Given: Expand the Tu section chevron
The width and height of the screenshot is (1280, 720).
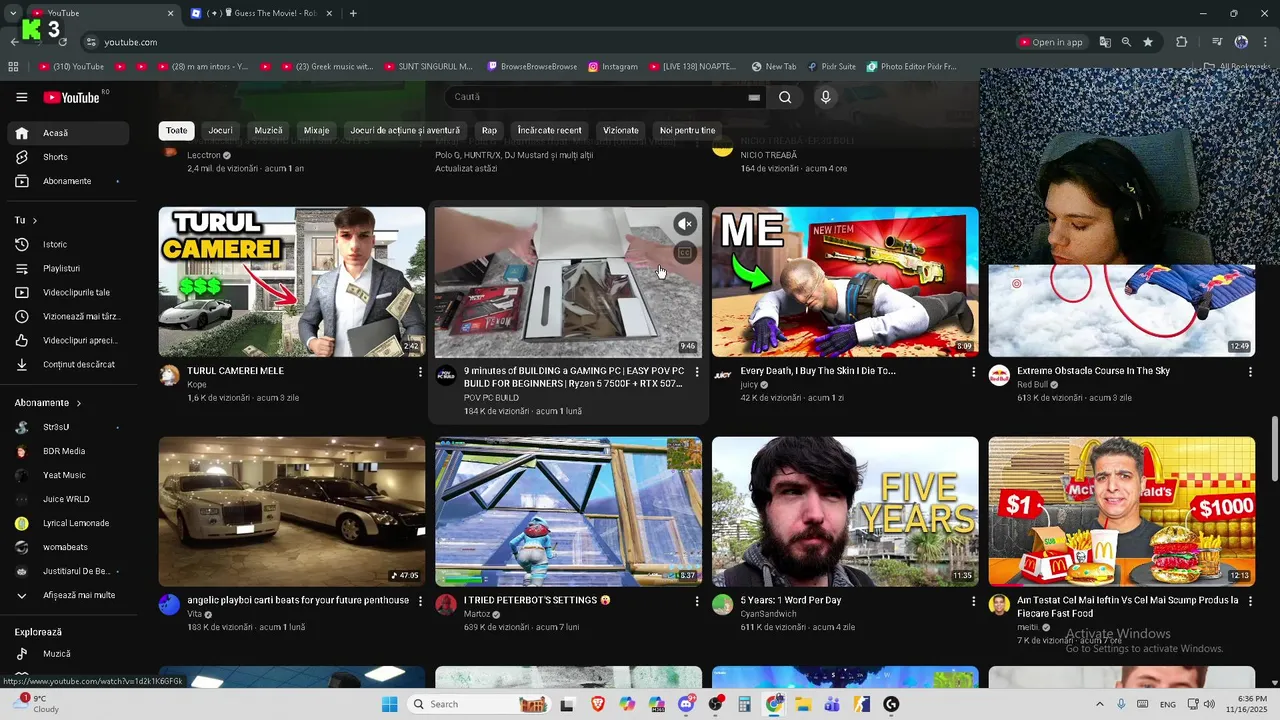Looking at the screenshot, I should [35, 220].
